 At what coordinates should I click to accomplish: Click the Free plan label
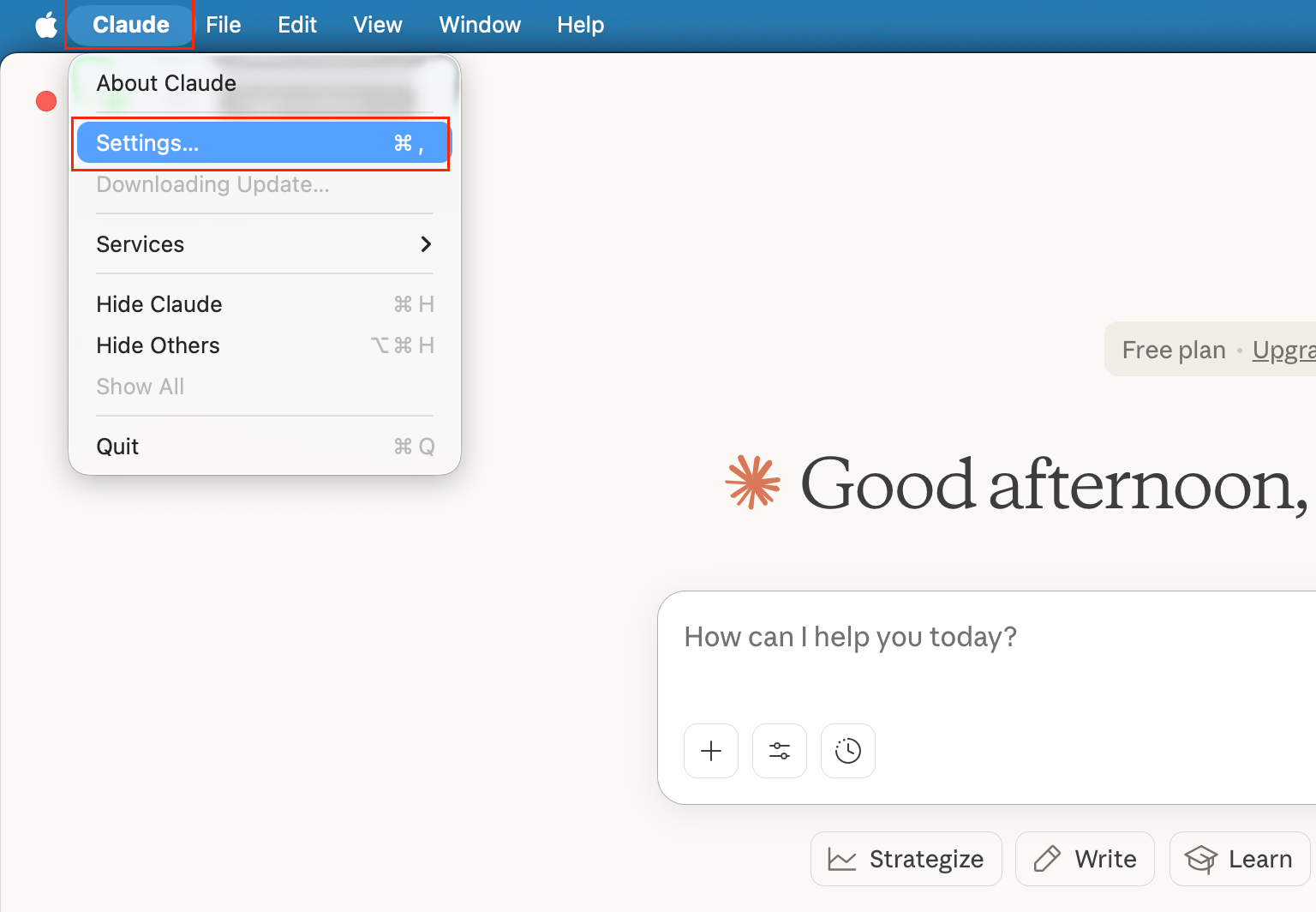pyautogui.click(x=1174, y=350)
